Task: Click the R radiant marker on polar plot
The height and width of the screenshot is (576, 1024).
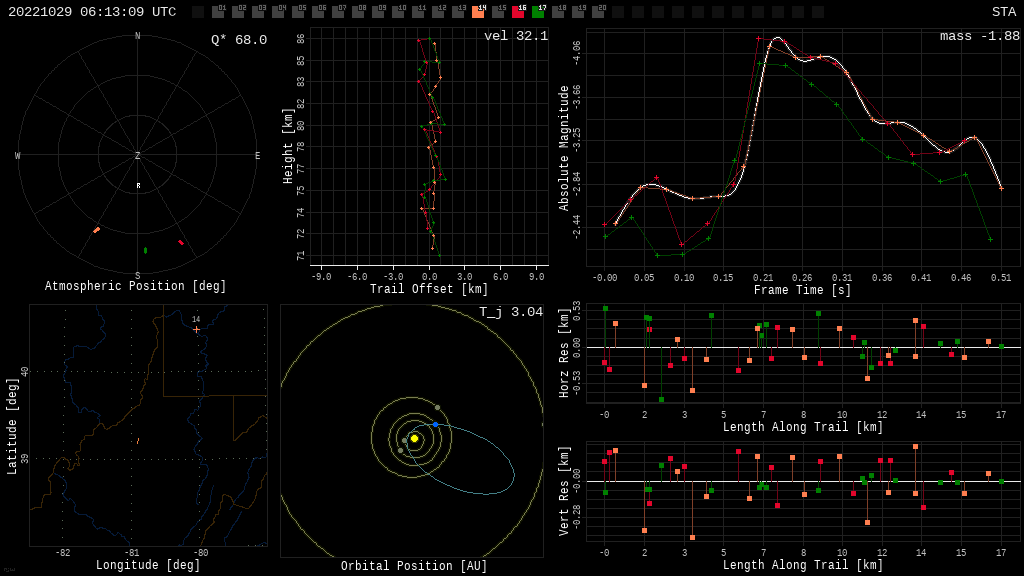Action: tap(138, 186)
